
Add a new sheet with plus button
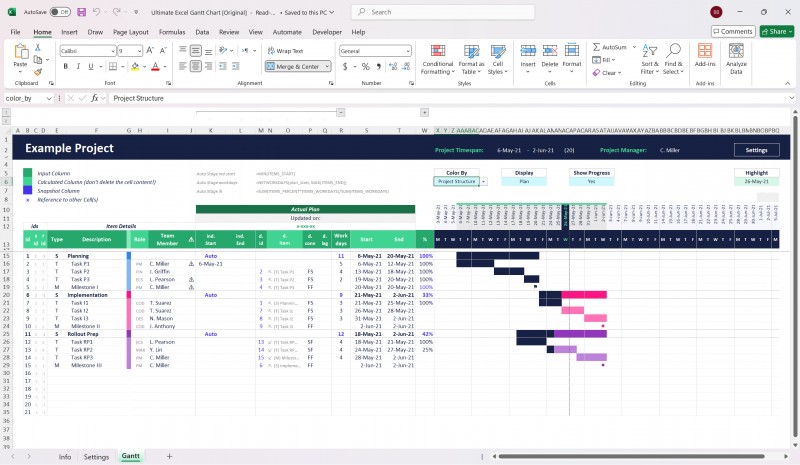pos(169,456)
